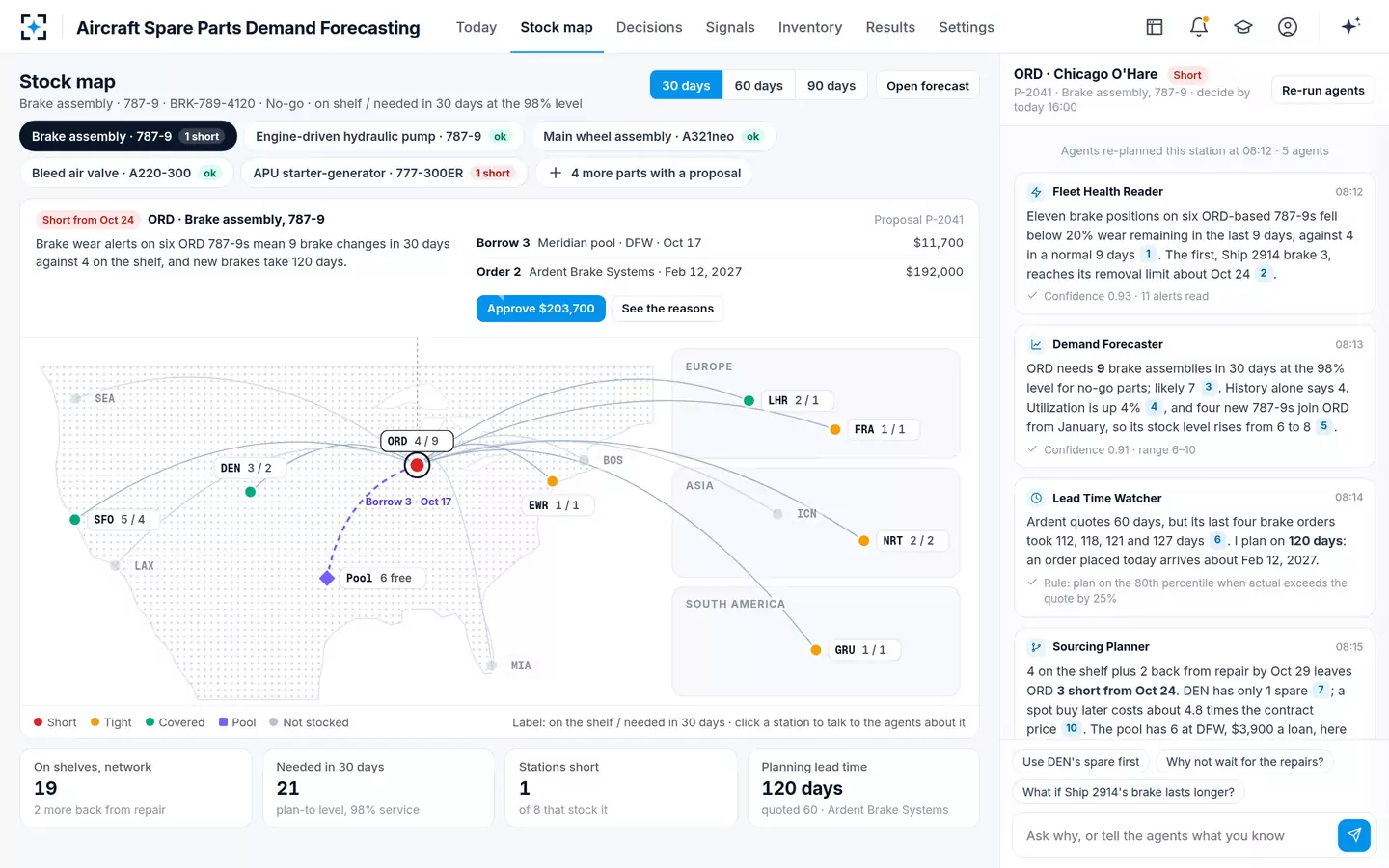Open citation 3 in Demand Forecaster
1389x868 pixels.
tap(1208, 387)
